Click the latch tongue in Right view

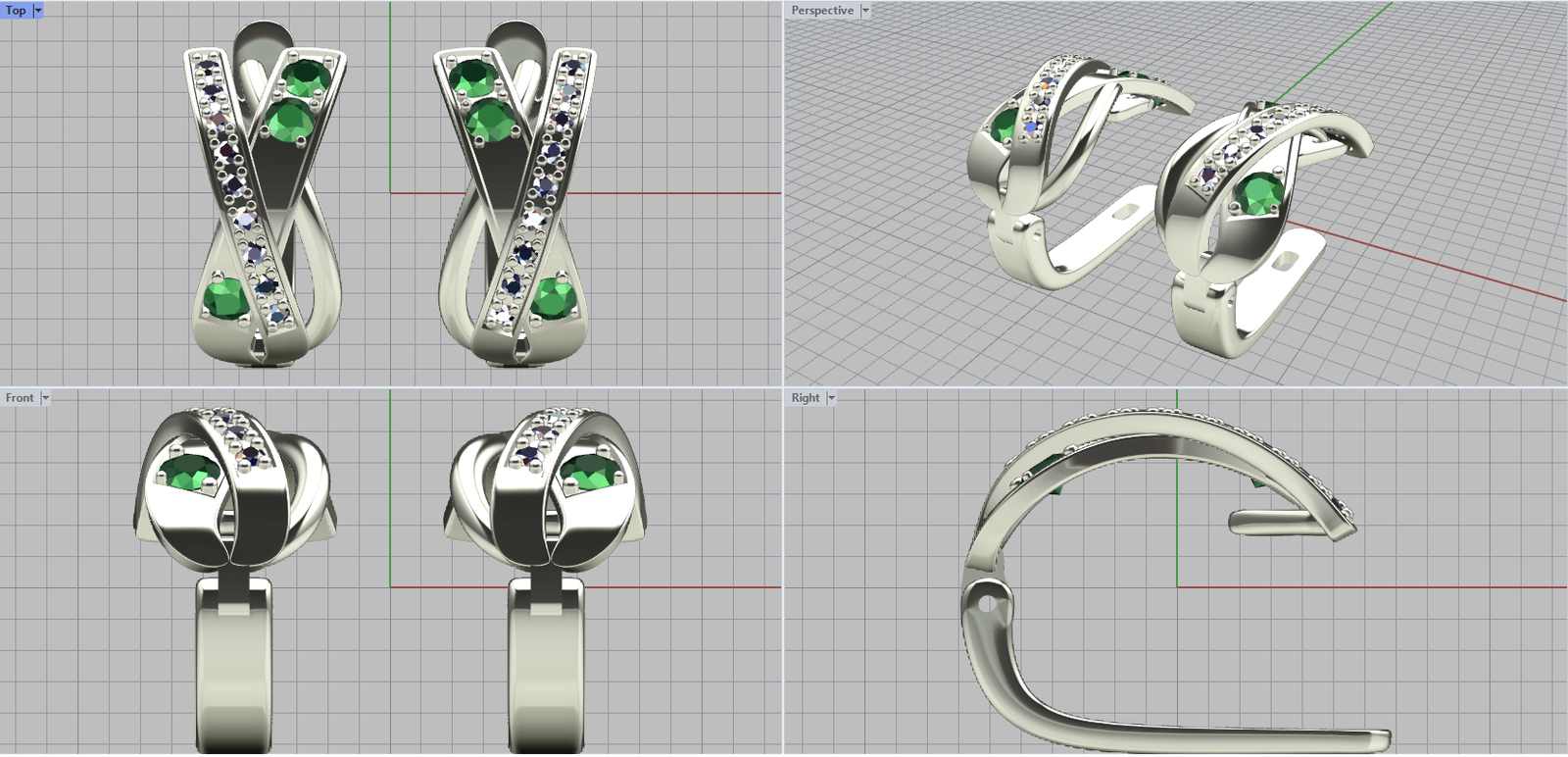pyautogui.click(x=1274, y=522)
